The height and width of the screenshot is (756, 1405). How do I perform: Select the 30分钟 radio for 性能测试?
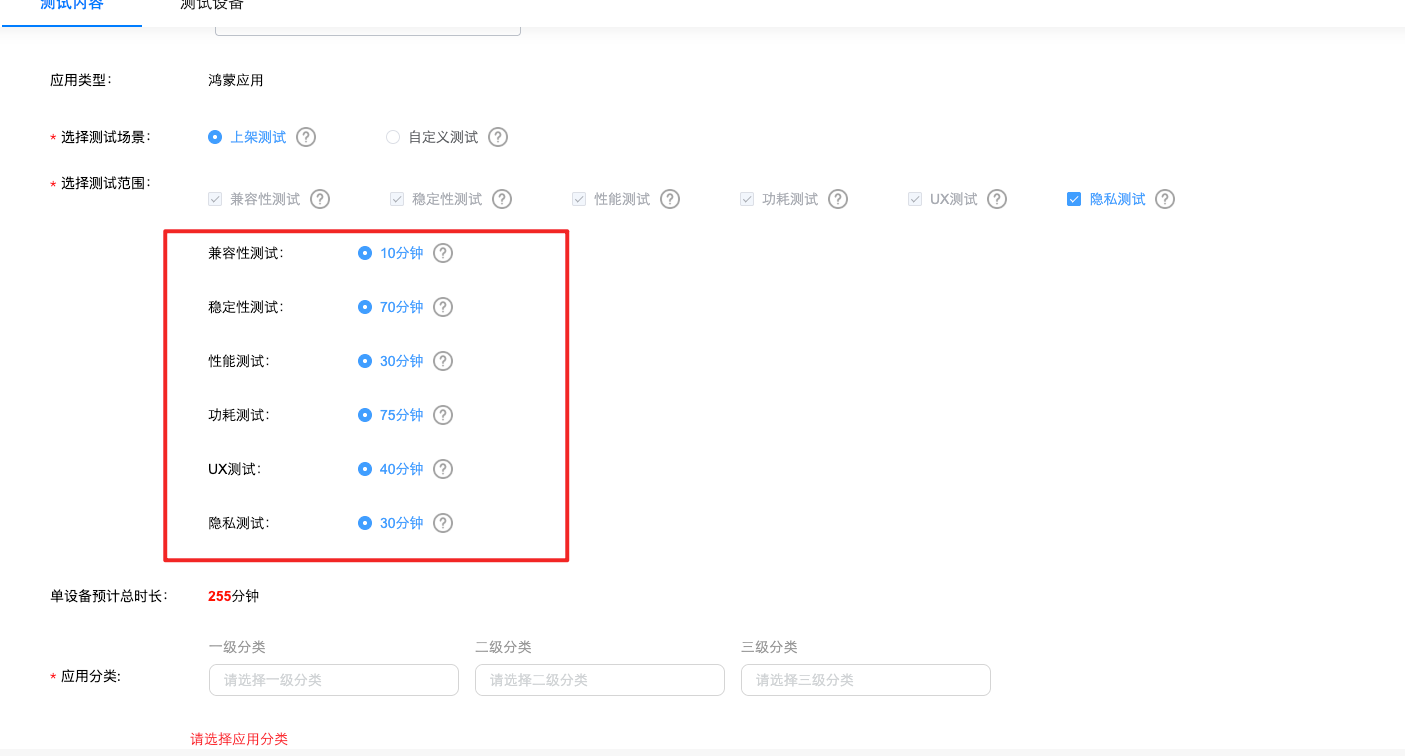pyautogui.click(x=365, y=361)
